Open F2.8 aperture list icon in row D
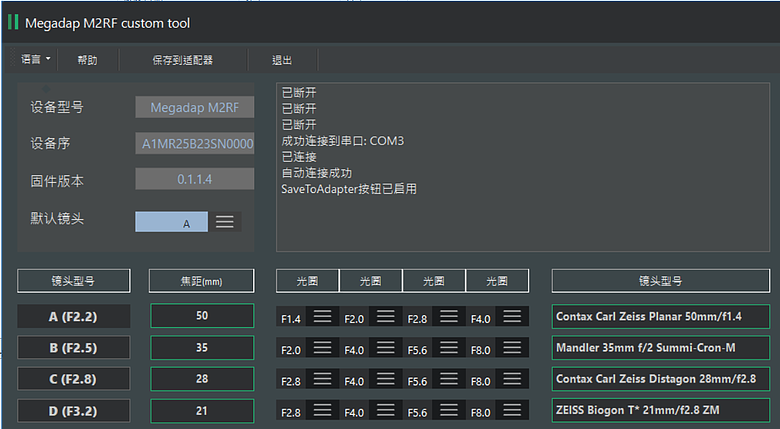The height and width of the screenshot is (429, 780). coord(322,411)
